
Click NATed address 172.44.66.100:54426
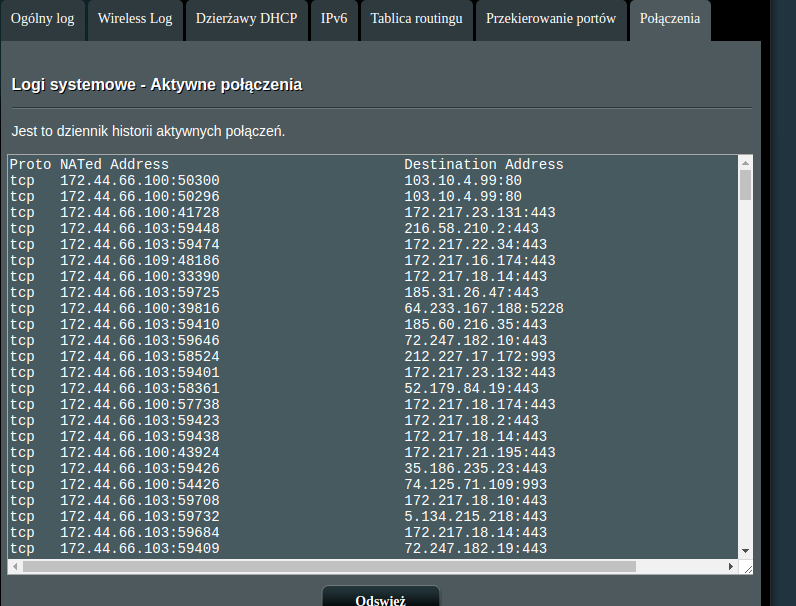(x=140, y=484)
